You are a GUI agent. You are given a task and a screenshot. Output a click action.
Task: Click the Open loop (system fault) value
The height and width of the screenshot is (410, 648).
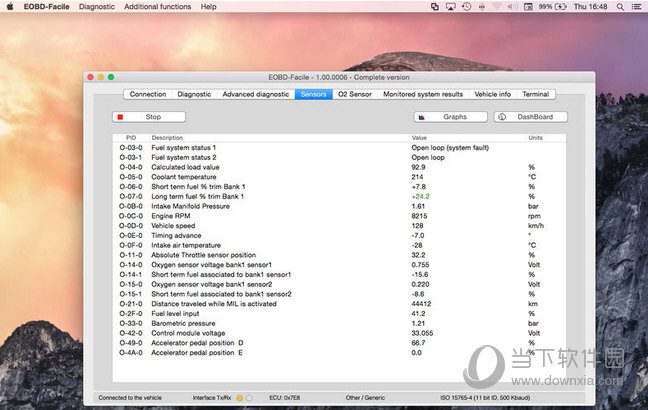point(450,148)
